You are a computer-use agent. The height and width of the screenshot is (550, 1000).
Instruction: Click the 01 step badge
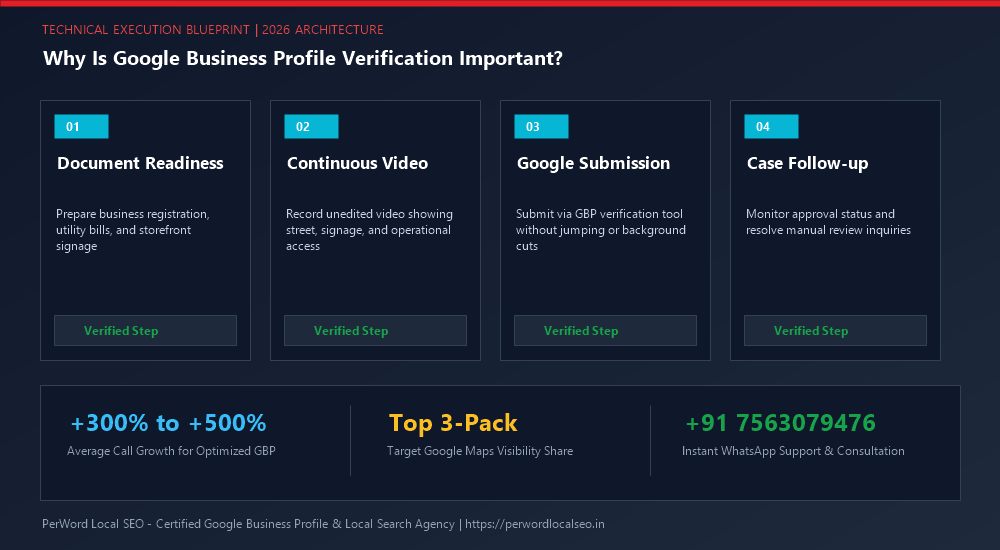tap(81, 126)
